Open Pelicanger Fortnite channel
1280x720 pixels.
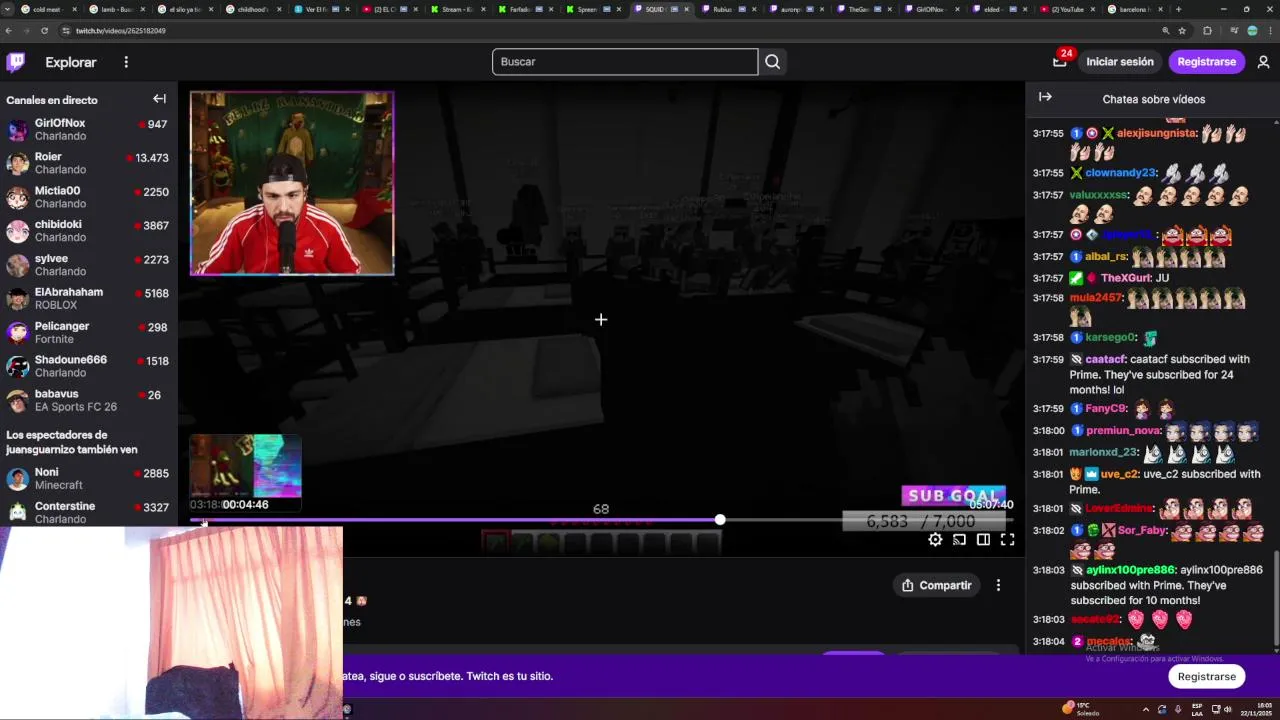[88, 332]
